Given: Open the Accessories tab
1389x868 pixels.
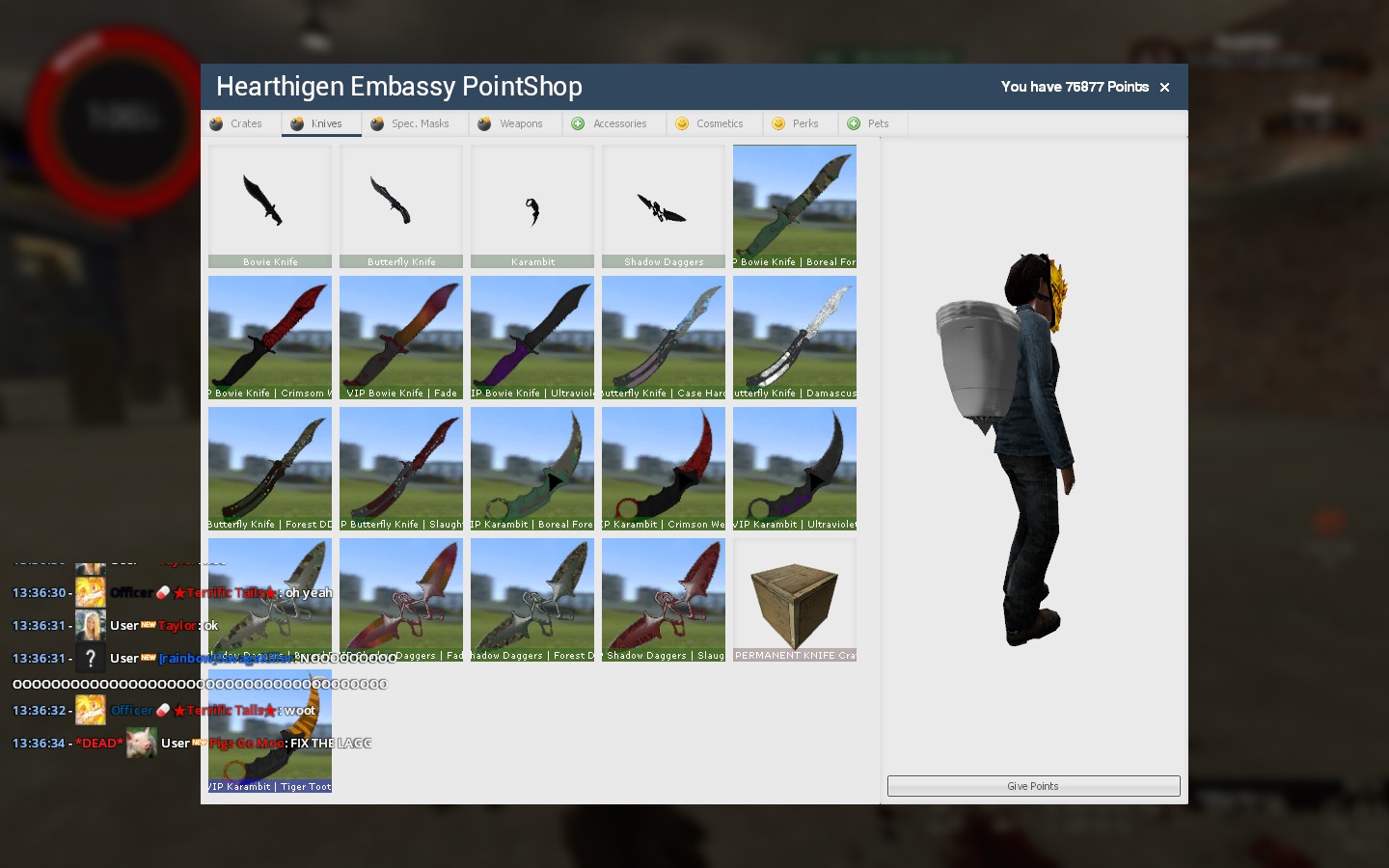Looking at the screenshot, I should pyautogui.click(x=614, y=123).
